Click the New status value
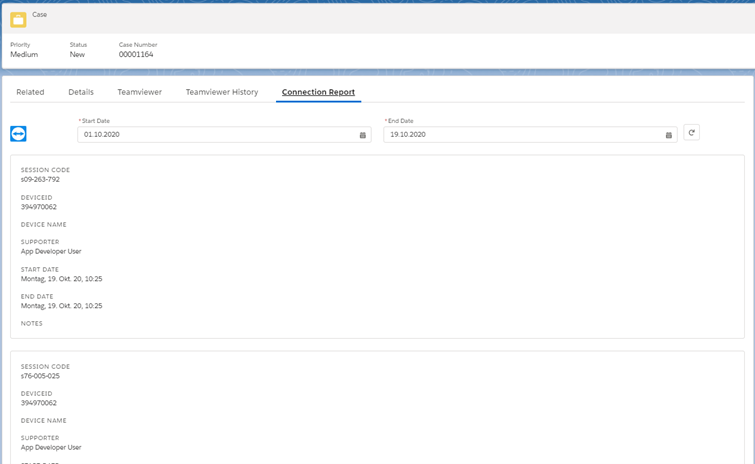This screenshot has width=755, height=464. [77, 54]
